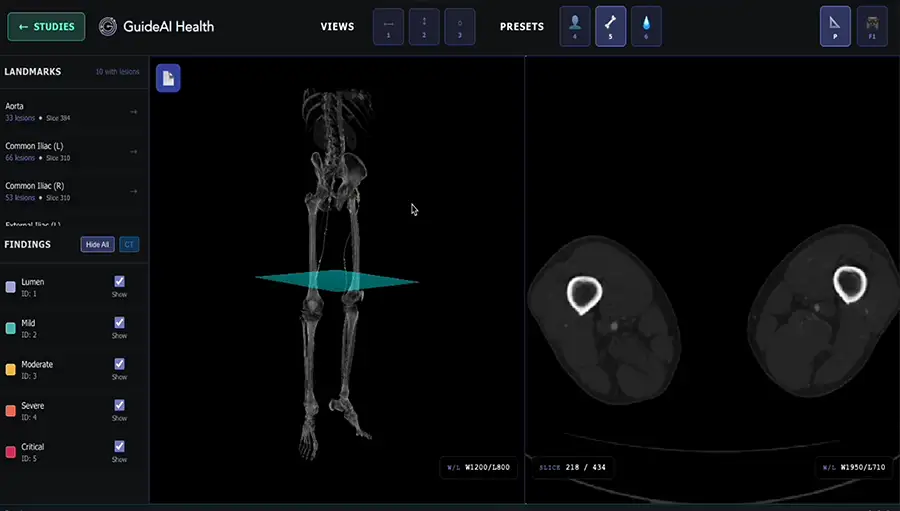Select the person silhouette preset
This screenshot has width=900, height=511.
click(575, 26)
